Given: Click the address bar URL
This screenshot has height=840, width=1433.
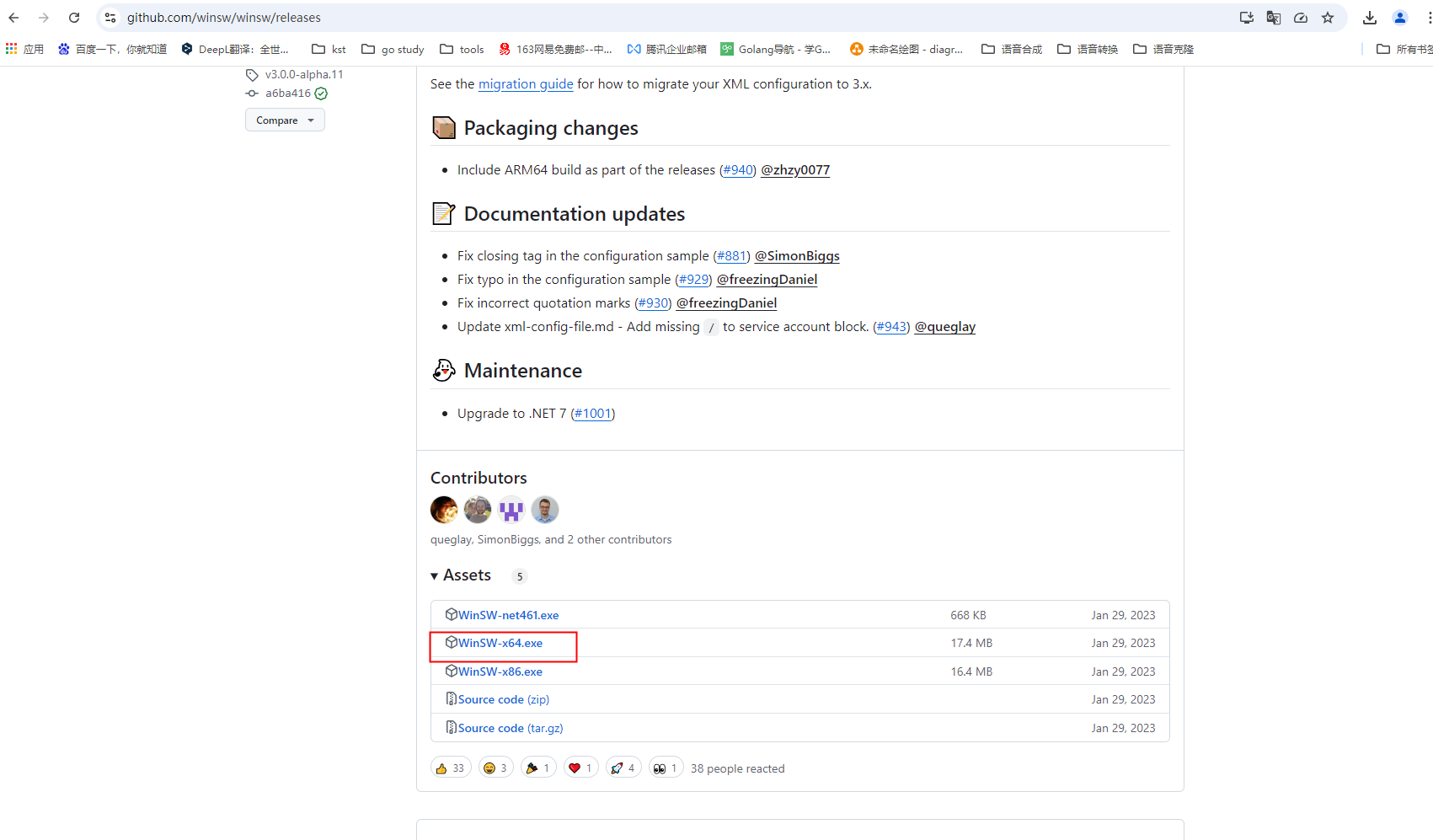Looking at the screenshot, I should (224, 18).
